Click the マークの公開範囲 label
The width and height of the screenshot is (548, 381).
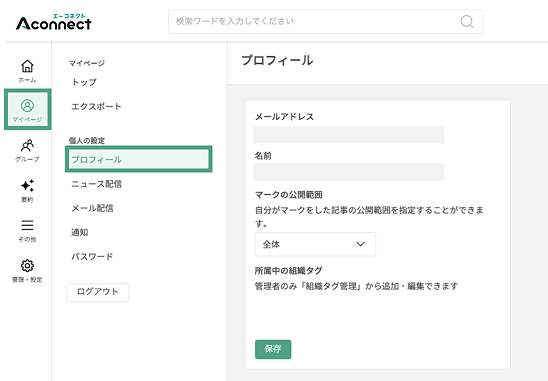click(x=289, y=194)
